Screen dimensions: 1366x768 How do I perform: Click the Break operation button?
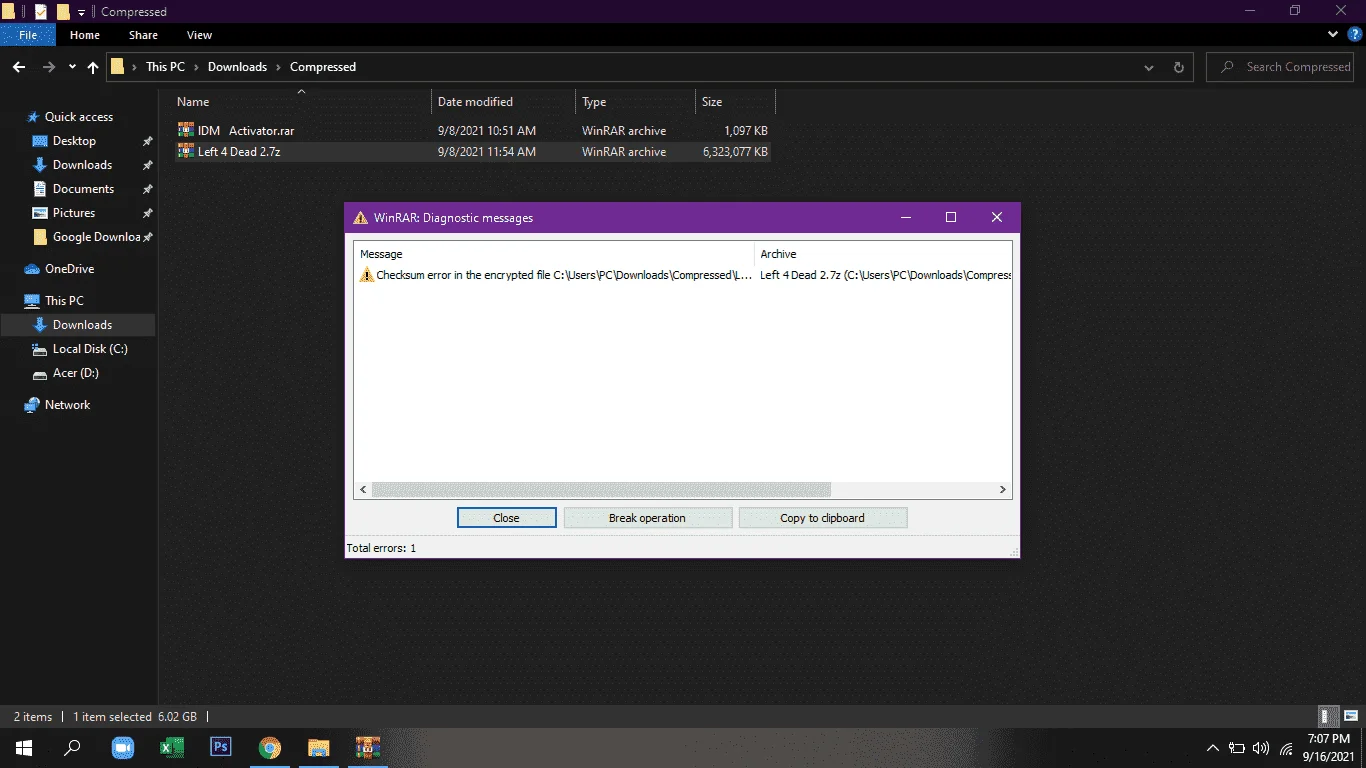click(x=647, y=518)
